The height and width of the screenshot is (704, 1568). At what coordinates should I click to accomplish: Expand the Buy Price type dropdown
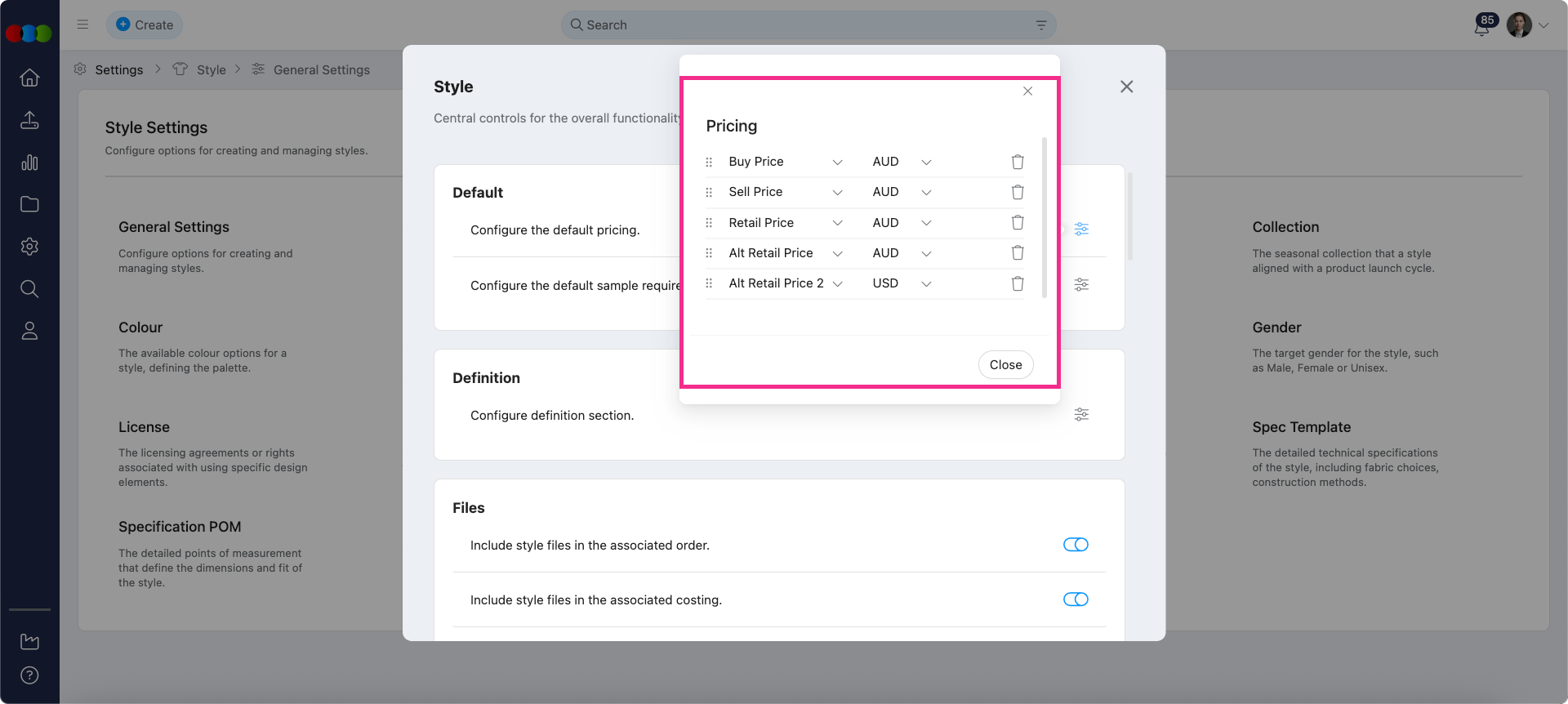837,162
